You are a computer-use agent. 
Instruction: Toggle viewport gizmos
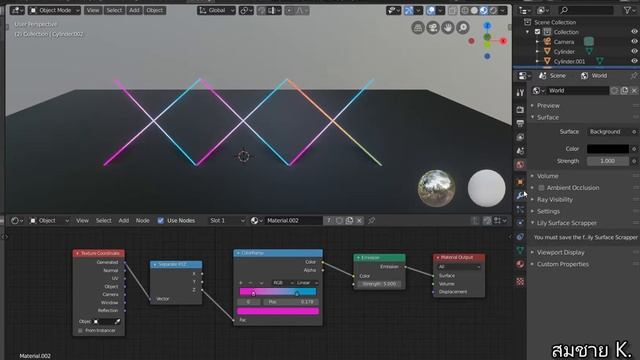pos(408,11)
